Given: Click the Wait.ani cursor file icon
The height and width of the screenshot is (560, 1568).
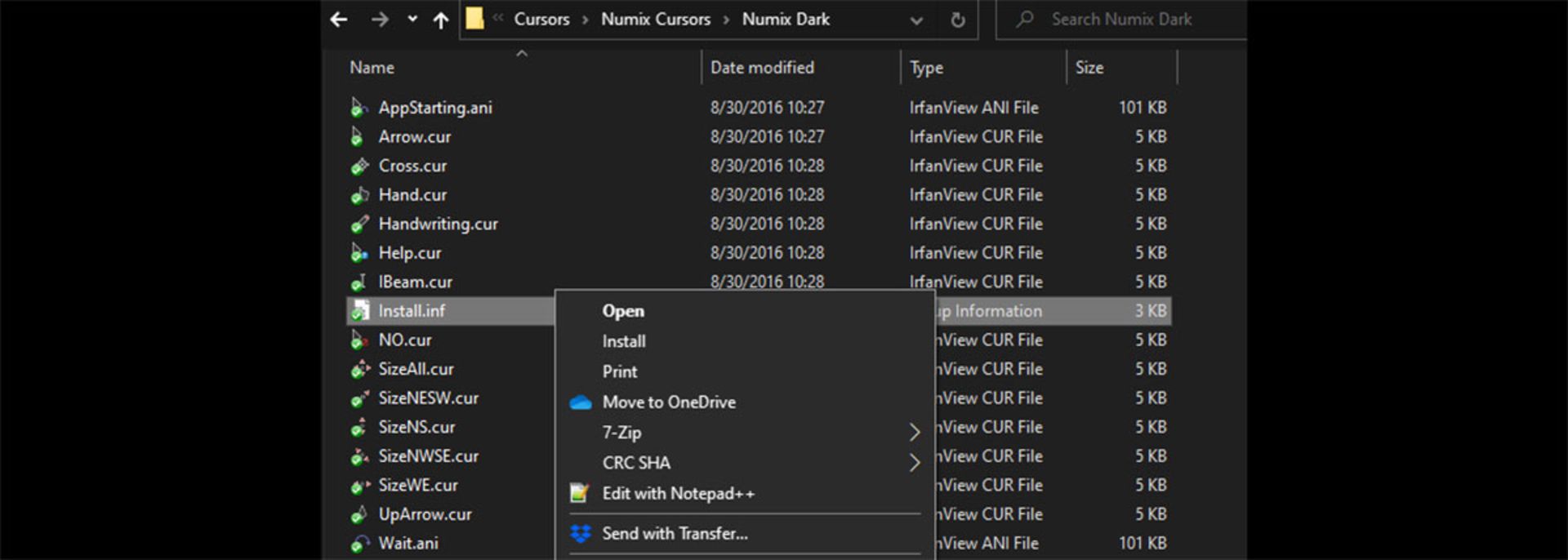Looking at the screenshot, I should tap(359, 544).
